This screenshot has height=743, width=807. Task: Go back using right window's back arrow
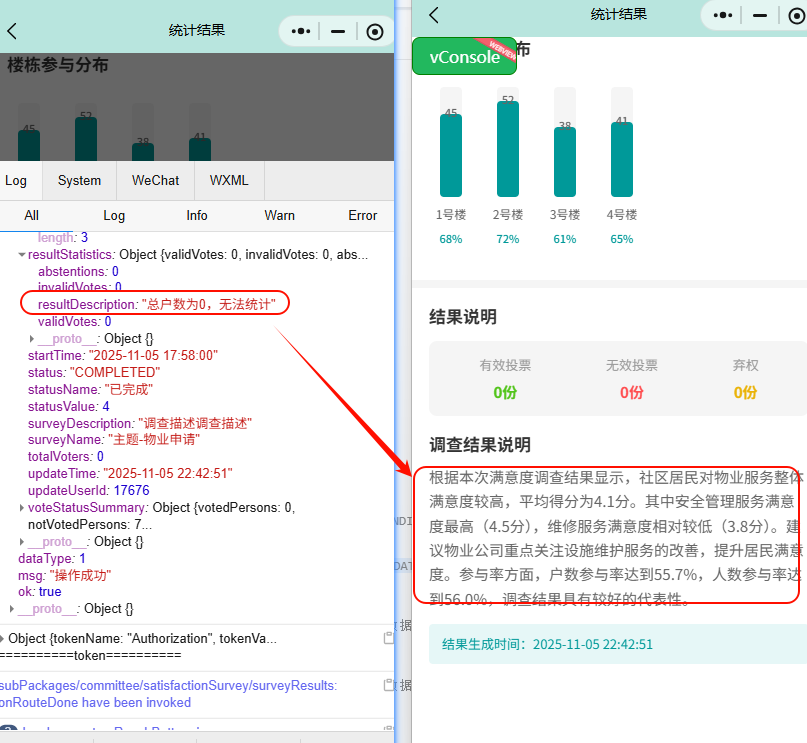434,15
